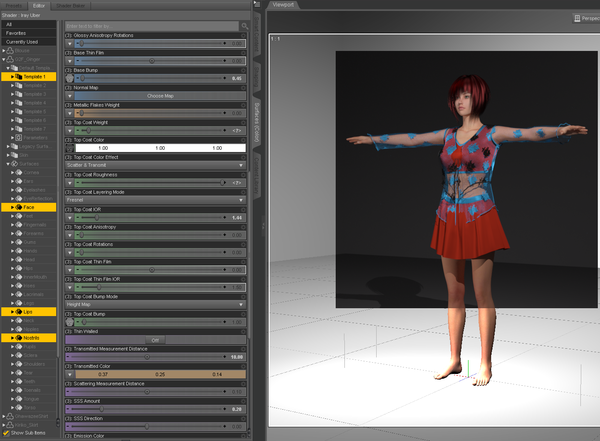Select the Cornea surface tree item

click(29, 172)
